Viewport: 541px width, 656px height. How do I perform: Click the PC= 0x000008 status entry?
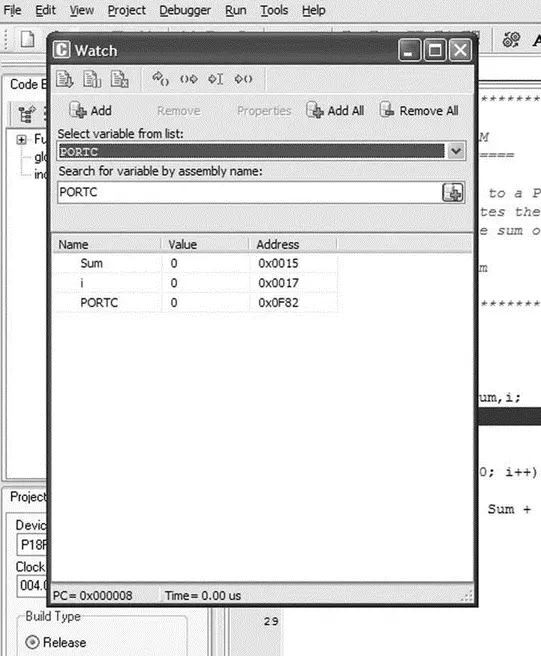click(x=92, y=595)
